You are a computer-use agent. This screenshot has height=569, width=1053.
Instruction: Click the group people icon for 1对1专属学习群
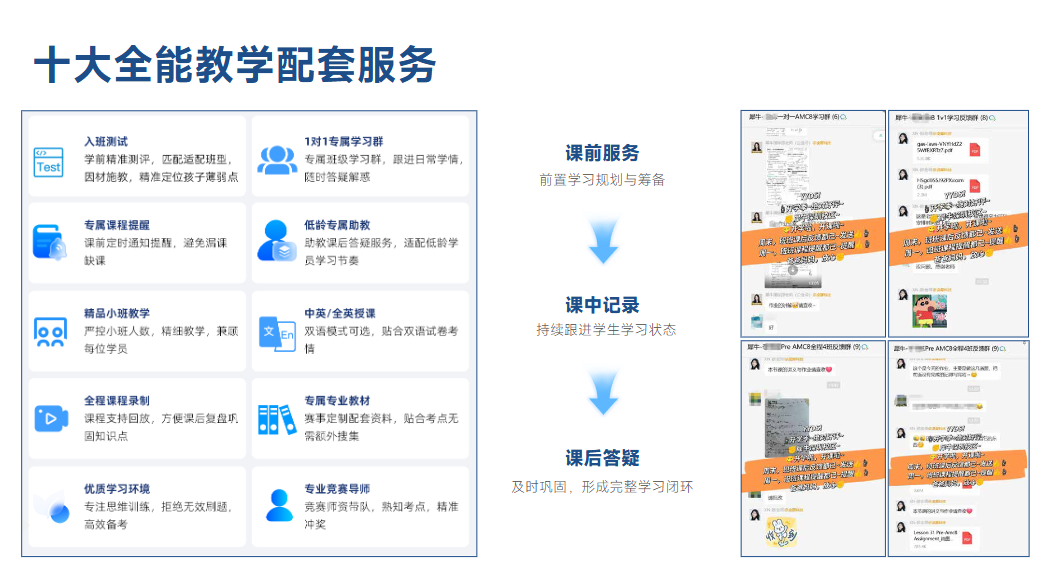coord(277,160)
